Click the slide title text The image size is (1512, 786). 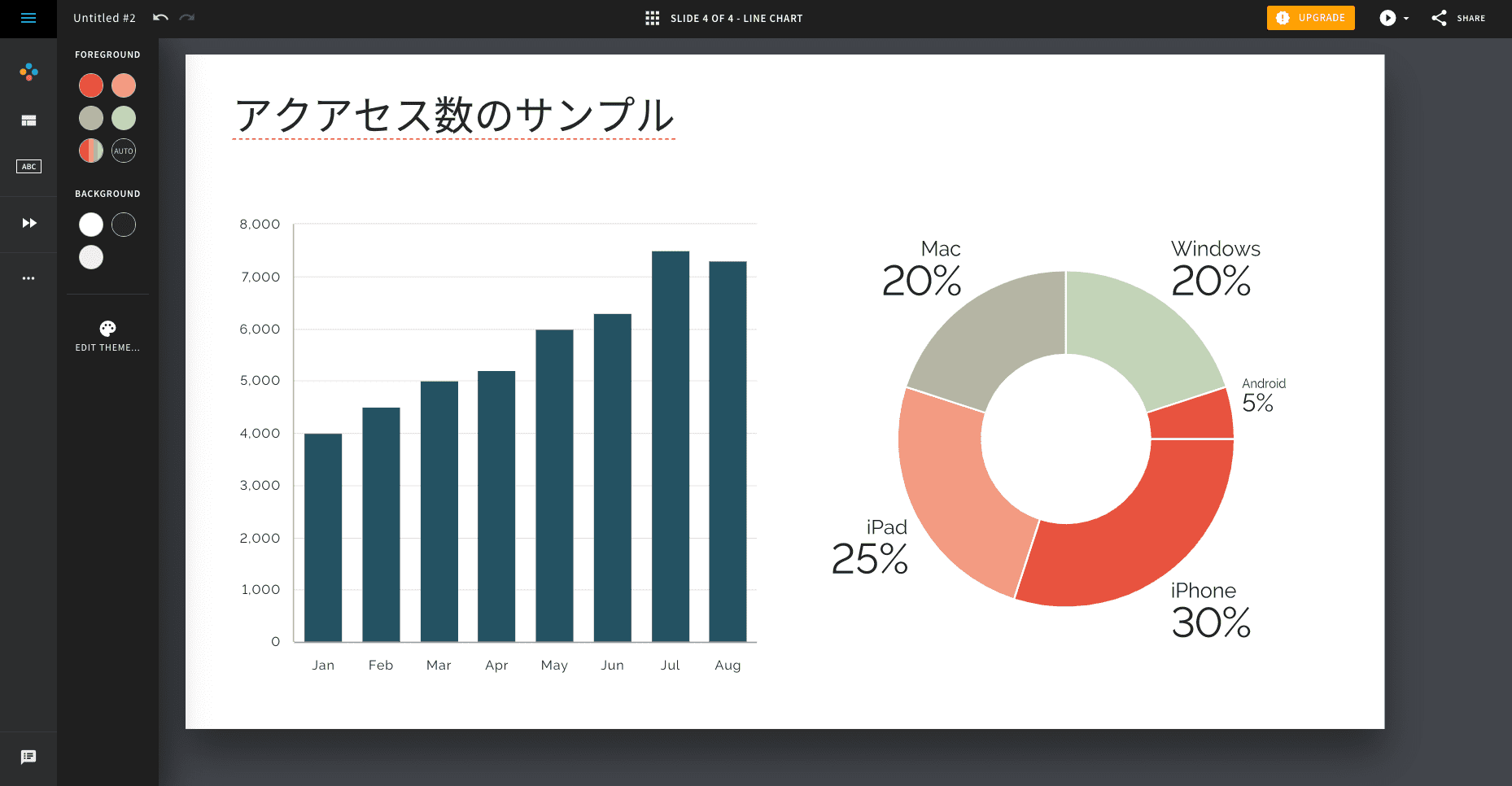(454, 116)
